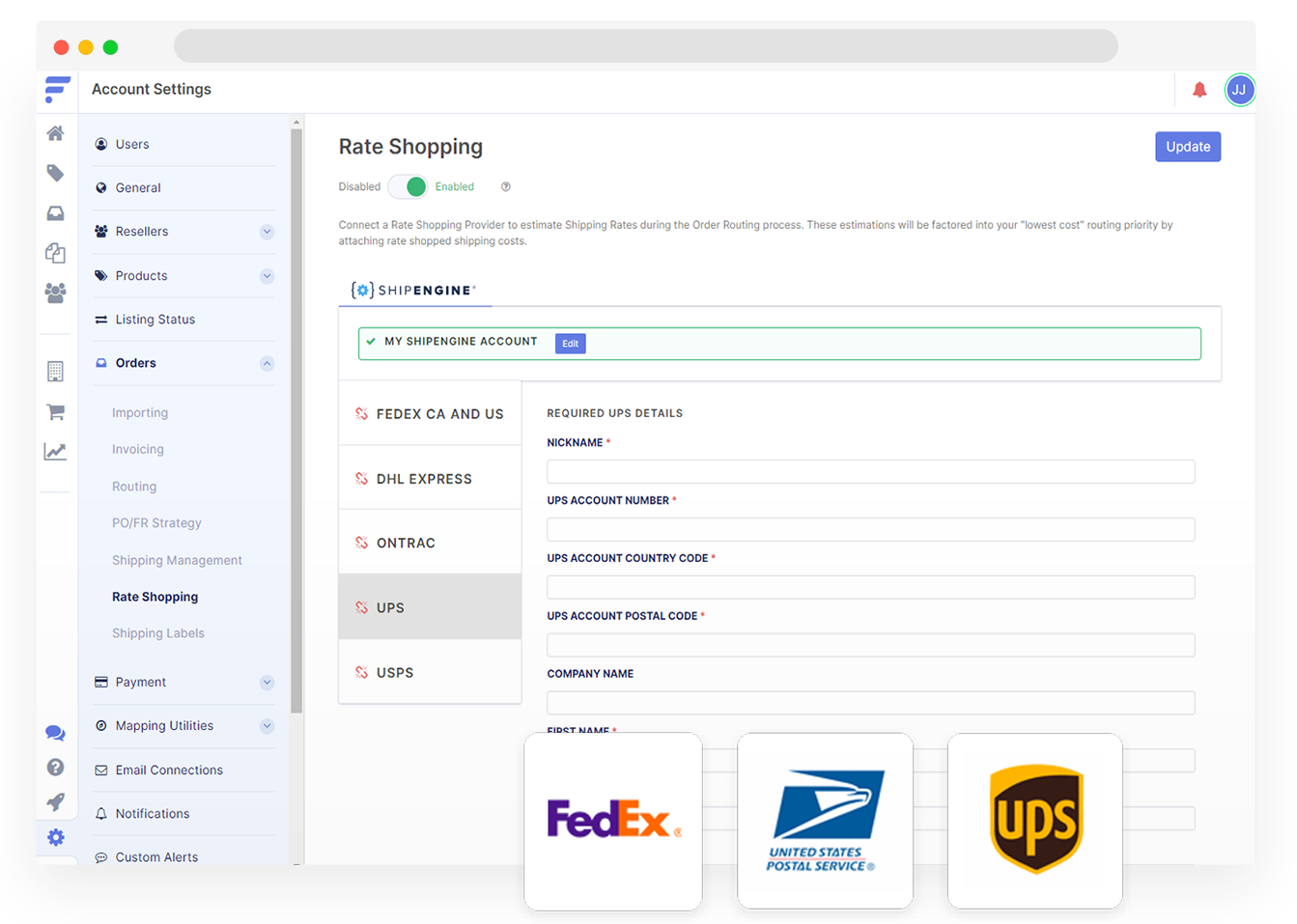Image resolution: width=1297 pixels, height=924 pixels.
Task: Click the UPS Account Number field
Action: tap(871, 530)
